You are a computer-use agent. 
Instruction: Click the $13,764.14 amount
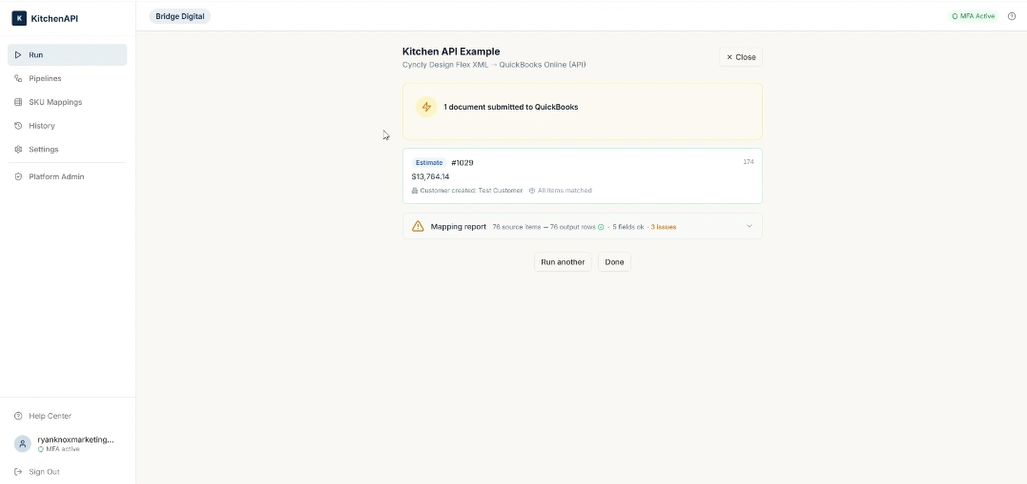pos(430,177)
